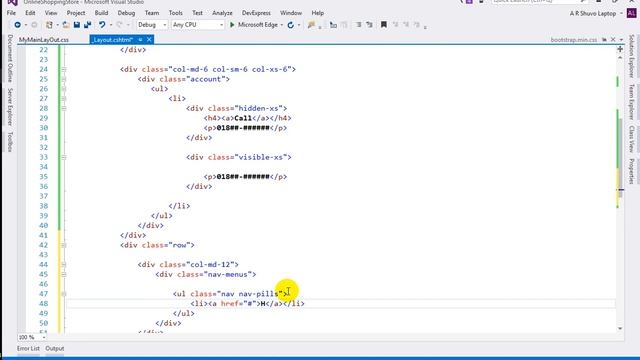Collapse the ul block at line 47
Screen dimensions: 640x360
click(64, 294)
